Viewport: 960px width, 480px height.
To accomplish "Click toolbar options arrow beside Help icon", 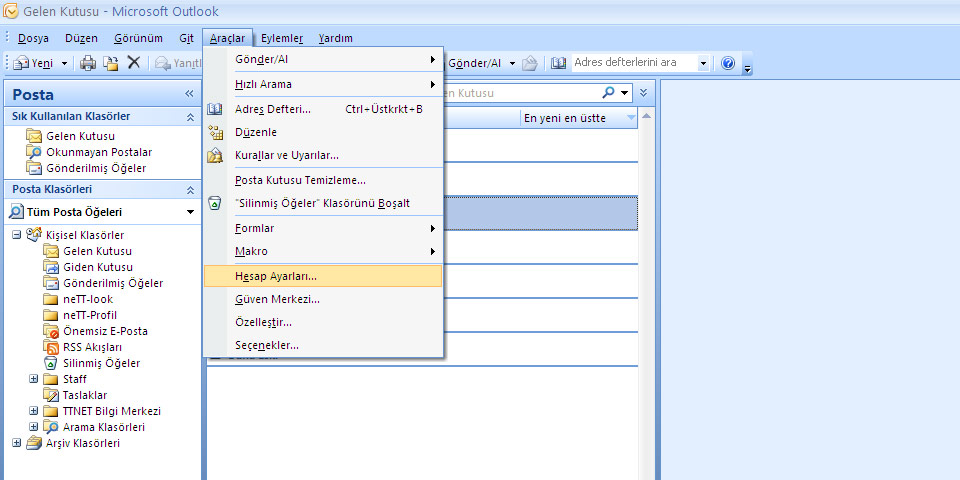I will pyautogui.click(x=747, y=67).
